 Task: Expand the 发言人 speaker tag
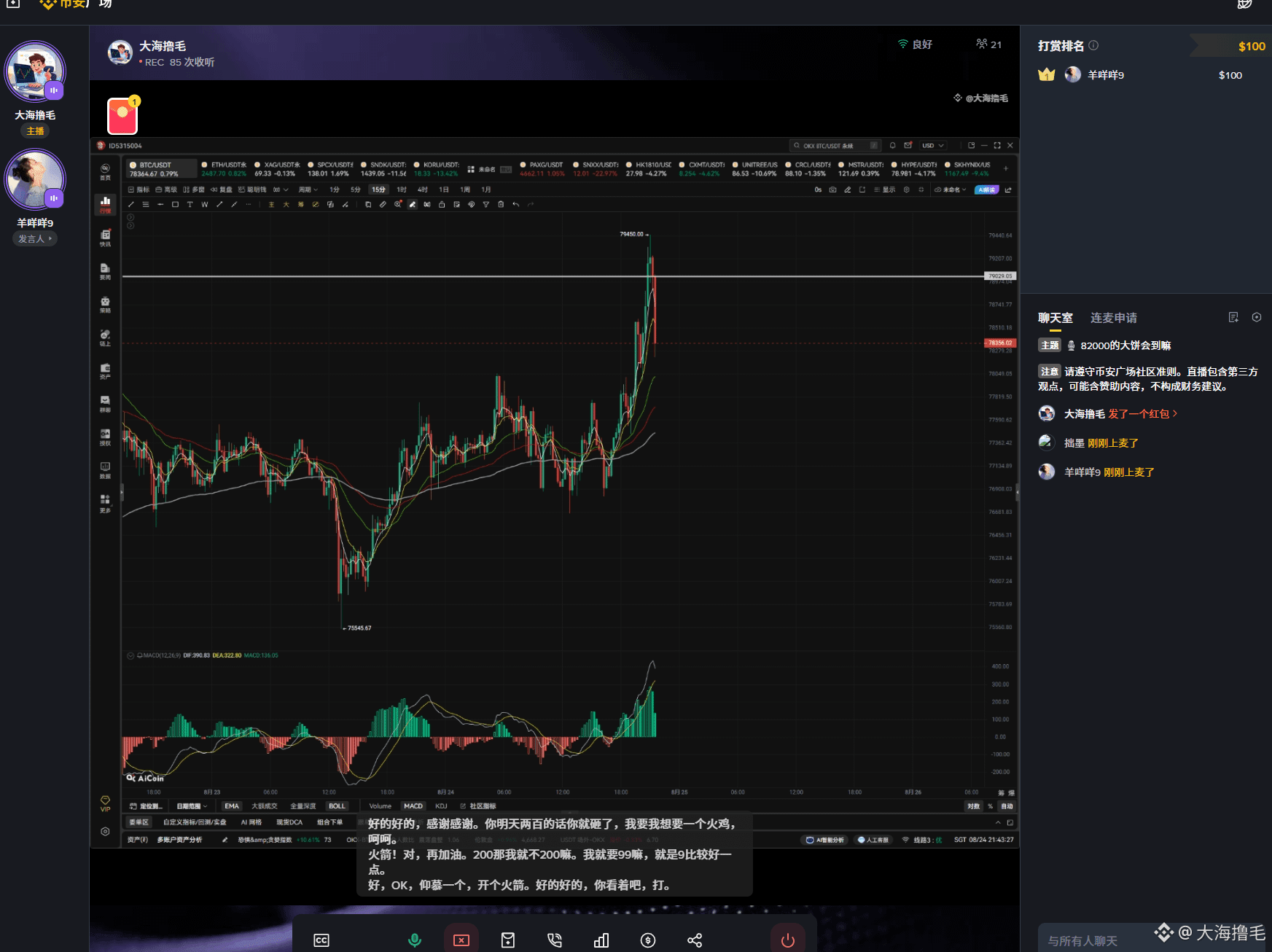click(x=35, y=239)
